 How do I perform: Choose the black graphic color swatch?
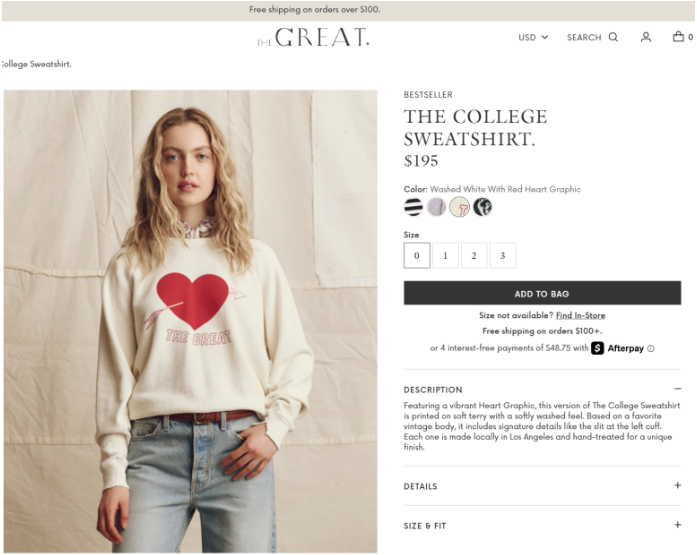click(x=483, y=207)
